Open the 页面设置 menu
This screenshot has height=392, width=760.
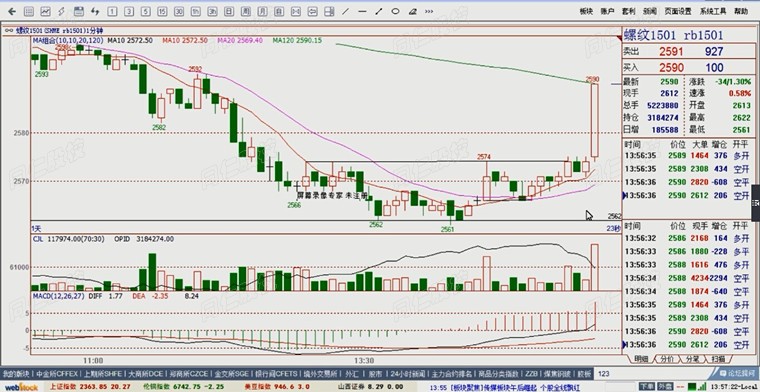coord(678,11)
